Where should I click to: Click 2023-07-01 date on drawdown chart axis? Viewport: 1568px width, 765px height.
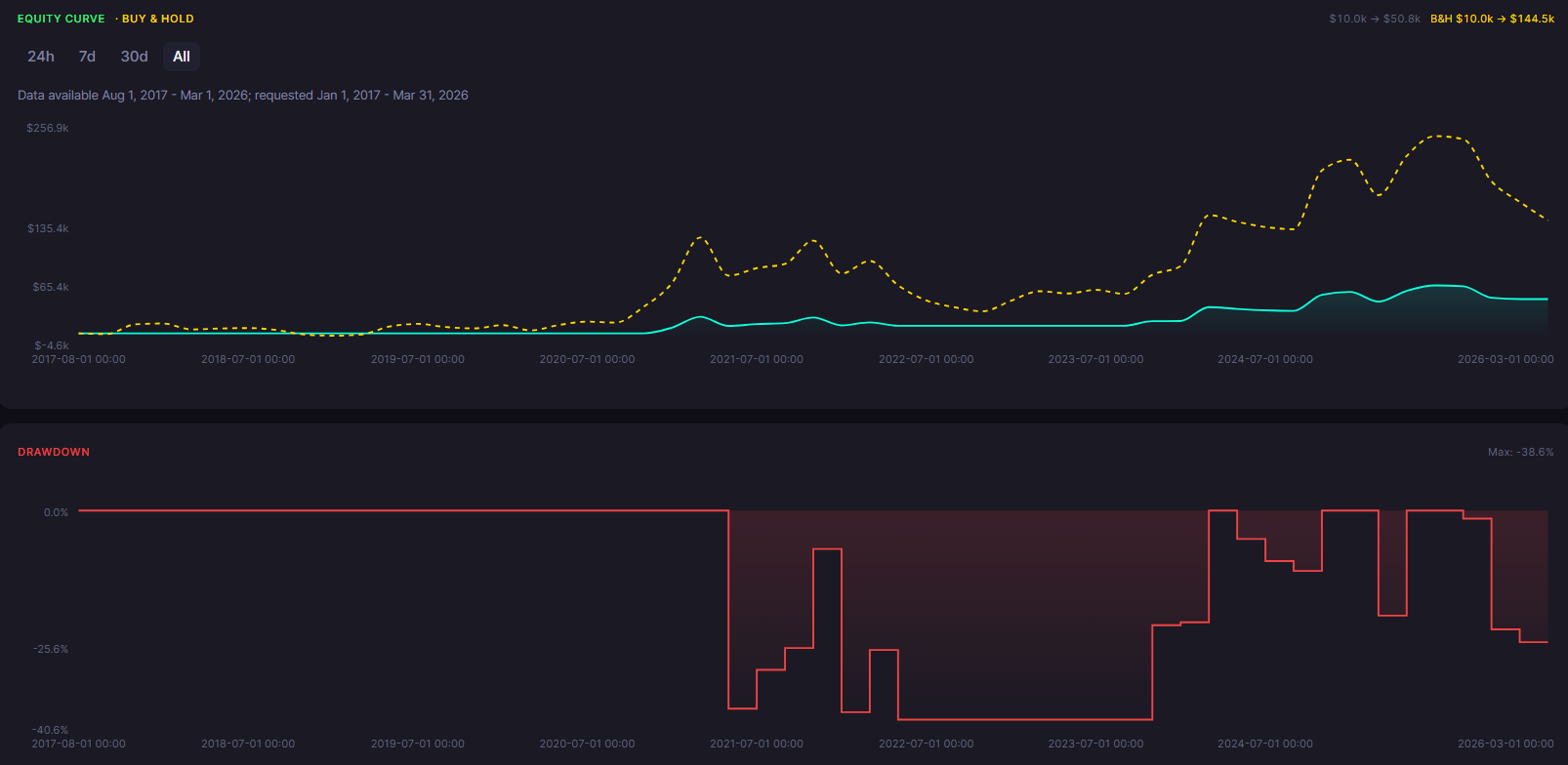(1095, 744)
